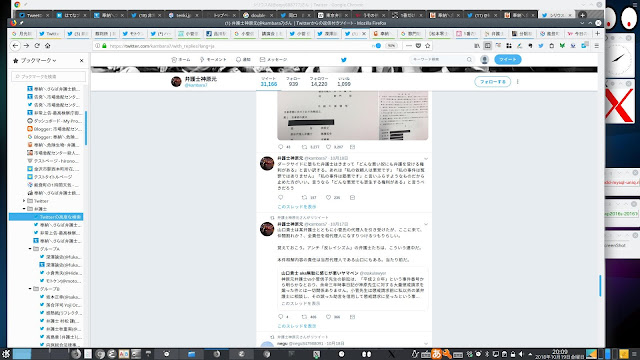The width and height of the screenshot is (640, 360).
Task: Toggle the Firefox sidebar button
Action: pyautogui.click(x=487, y=46)
